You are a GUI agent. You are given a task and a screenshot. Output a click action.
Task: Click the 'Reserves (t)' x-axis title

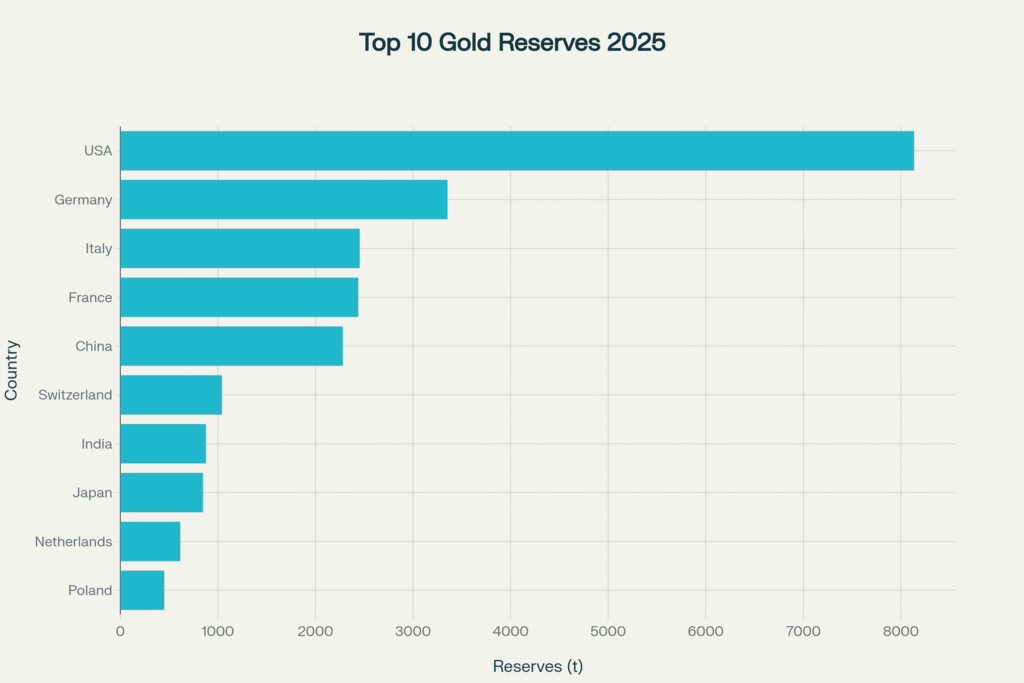click(537, 666)
